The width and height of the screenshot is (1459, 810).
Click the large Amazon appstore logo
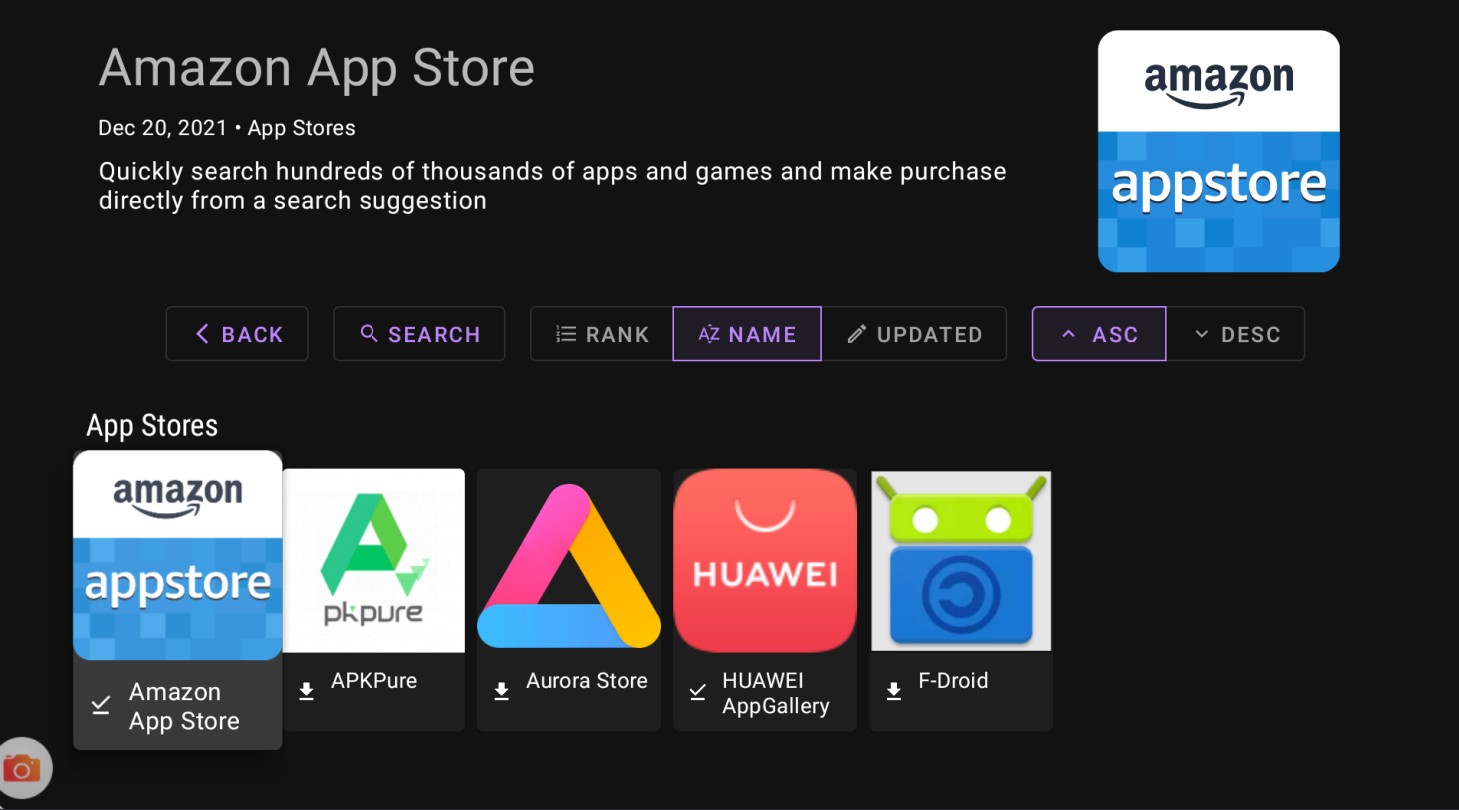pos(1218,151)
